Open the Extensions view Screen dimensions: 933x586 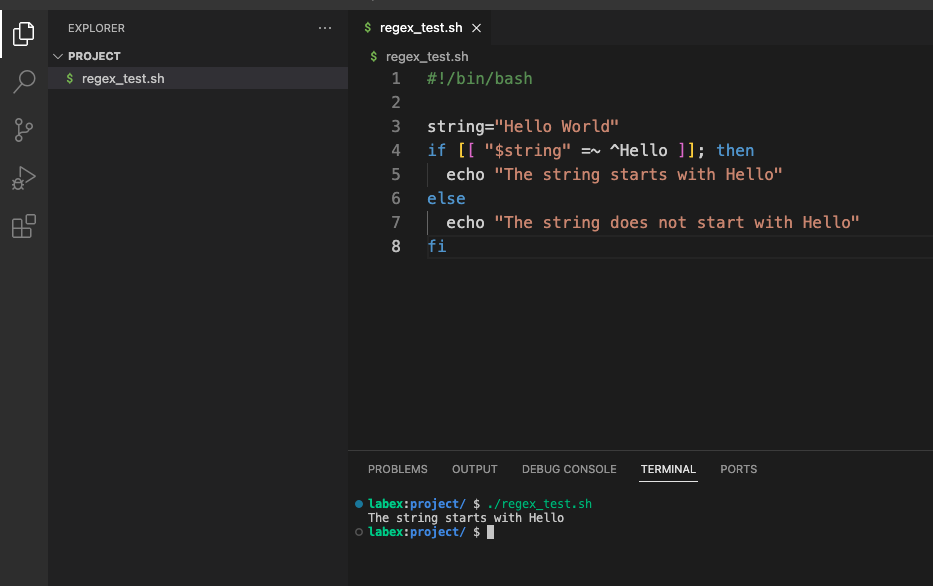click(24, 227)
